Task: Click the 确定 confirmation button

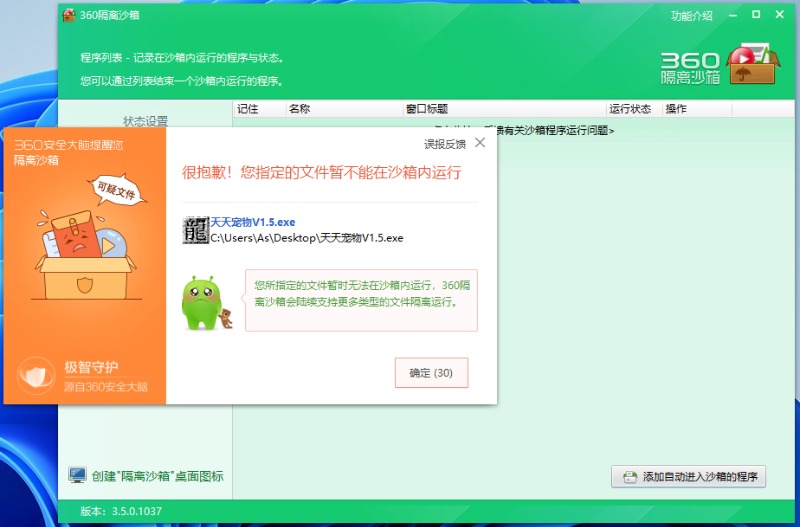Action: [431, 373]
